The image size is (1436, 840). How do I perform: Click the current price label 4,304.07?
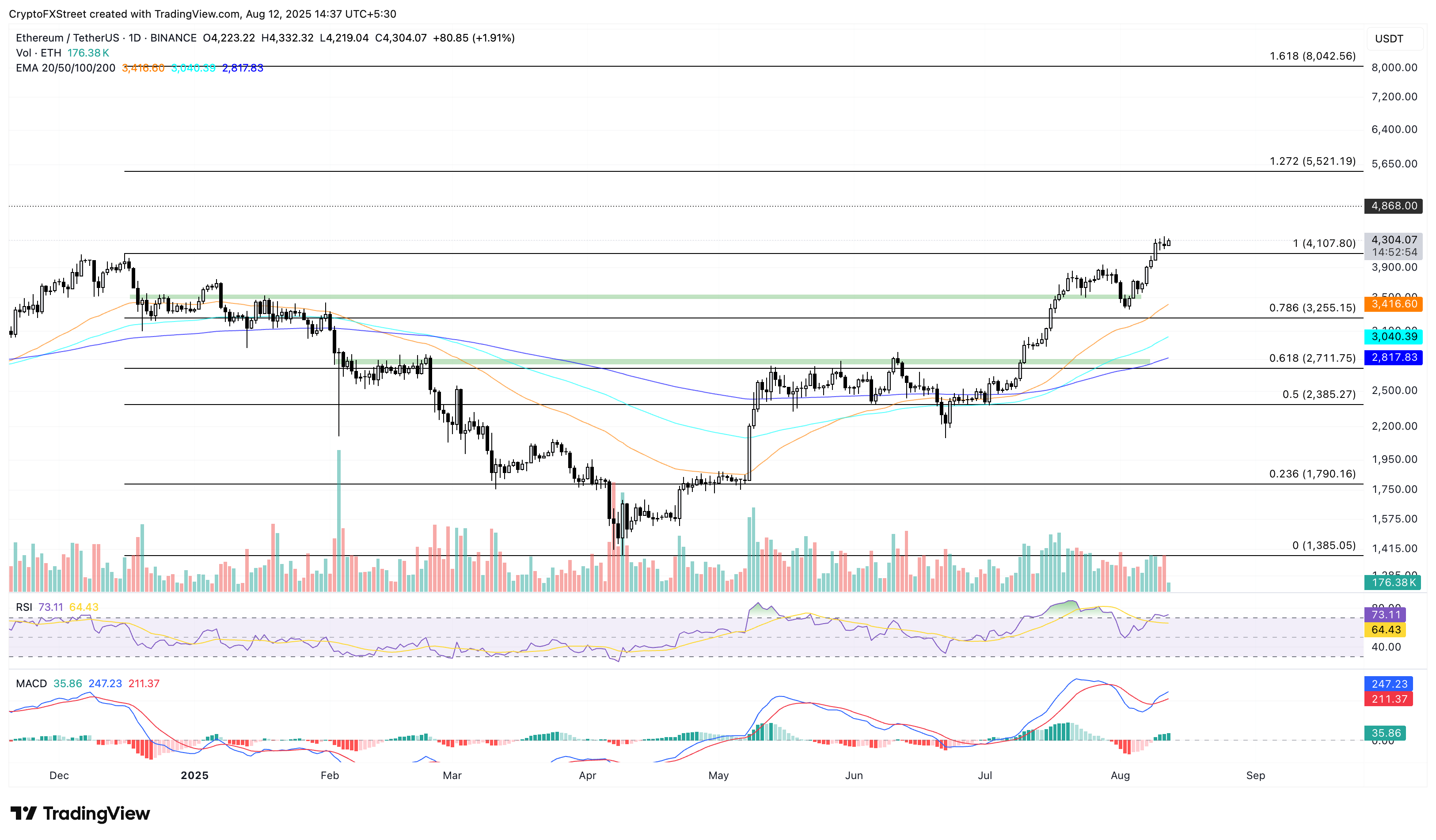point(1393,240)
